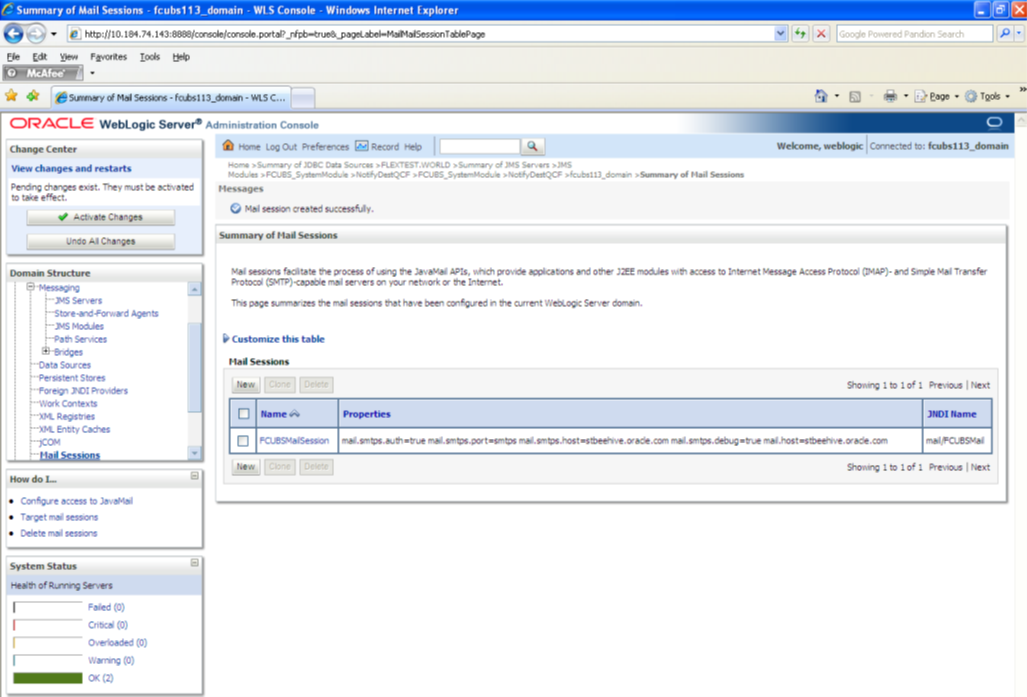Viewport: 1027px width, 697px height.
Task: Click the Print icon in toolbar
Action: (x=890, y=97)
